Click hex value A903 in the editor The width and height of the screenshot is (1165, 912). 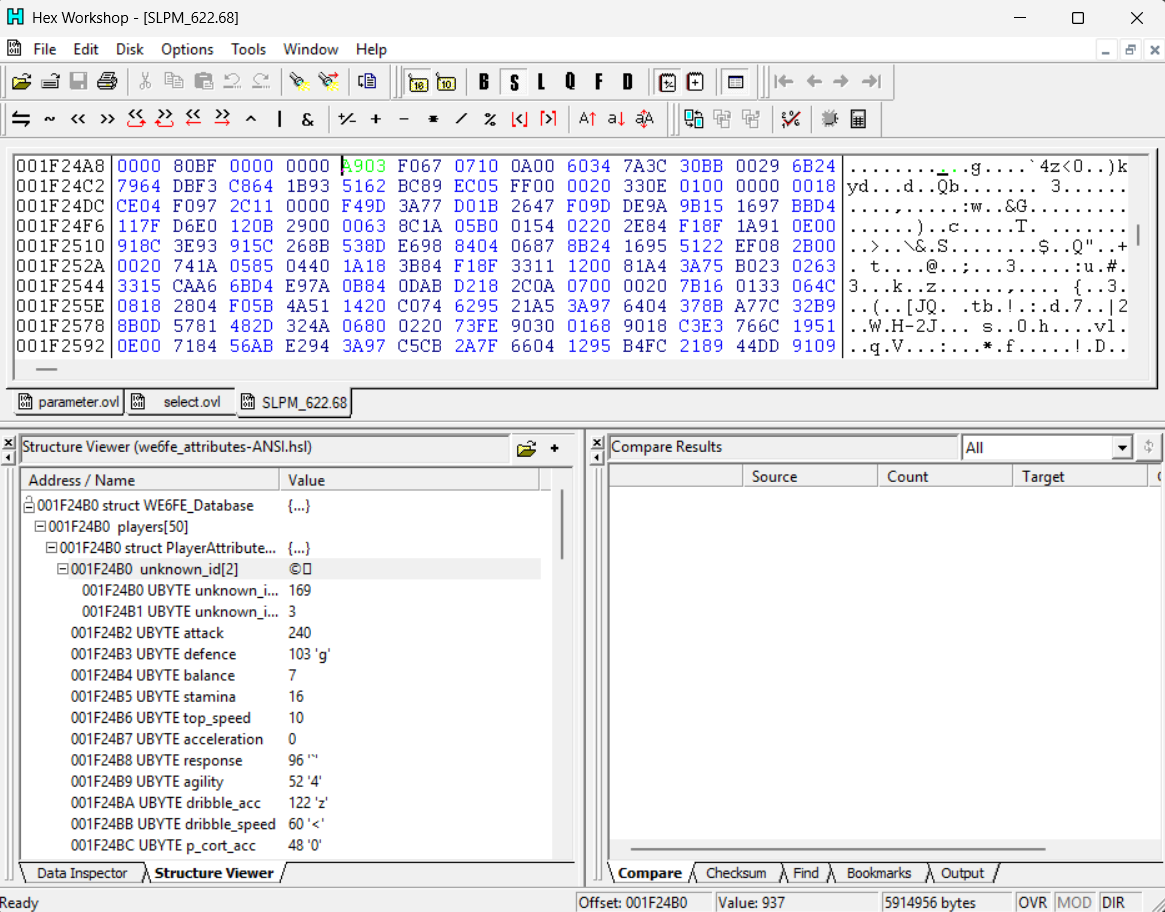tap(364, 166)
